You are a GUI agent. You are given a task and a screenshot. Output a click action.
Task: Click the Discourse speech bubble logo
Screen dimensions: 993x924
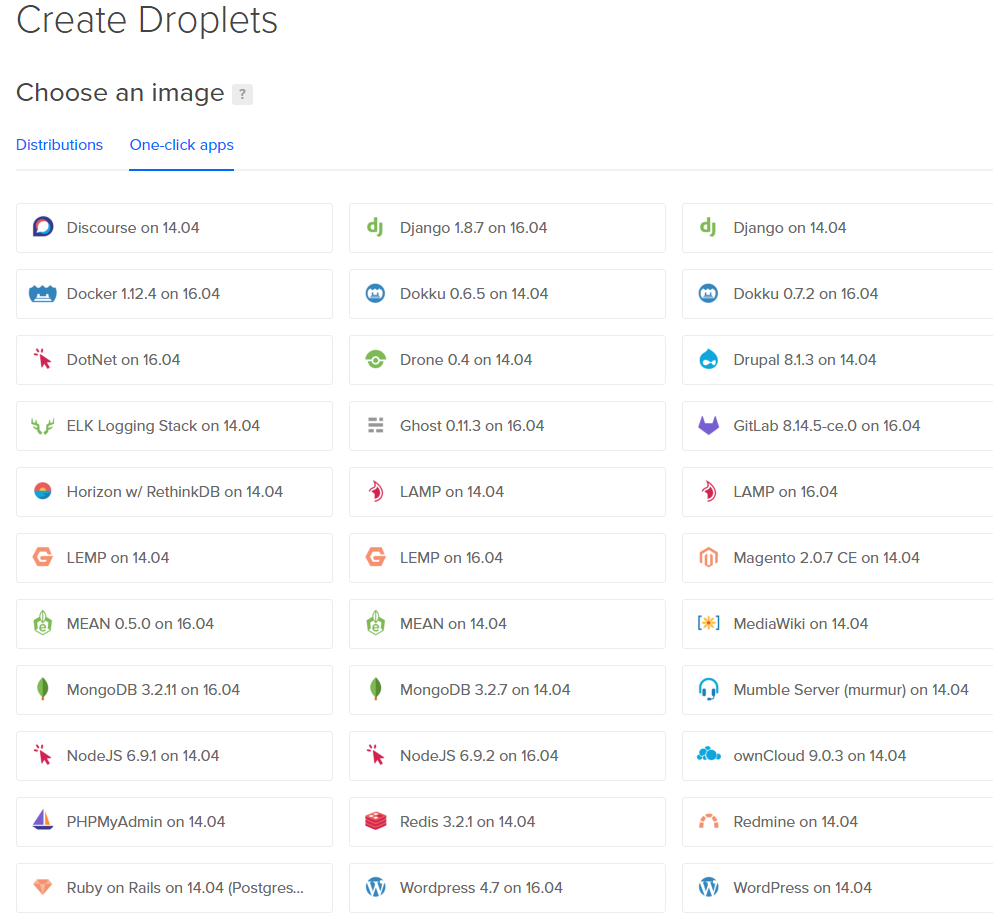click(43, 227)
